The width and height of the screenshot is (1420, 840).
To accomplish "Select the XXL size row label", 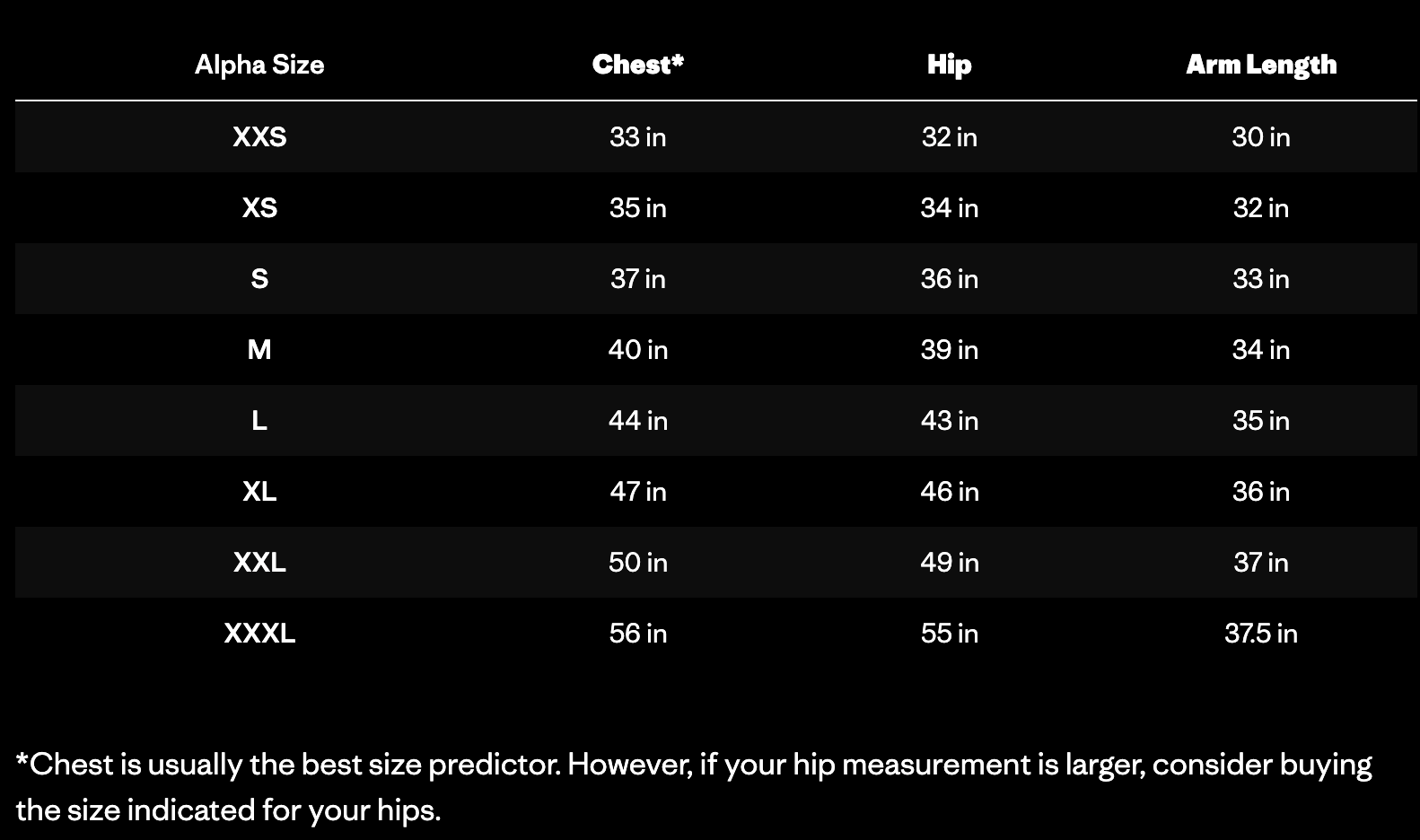I will point(259,562).
